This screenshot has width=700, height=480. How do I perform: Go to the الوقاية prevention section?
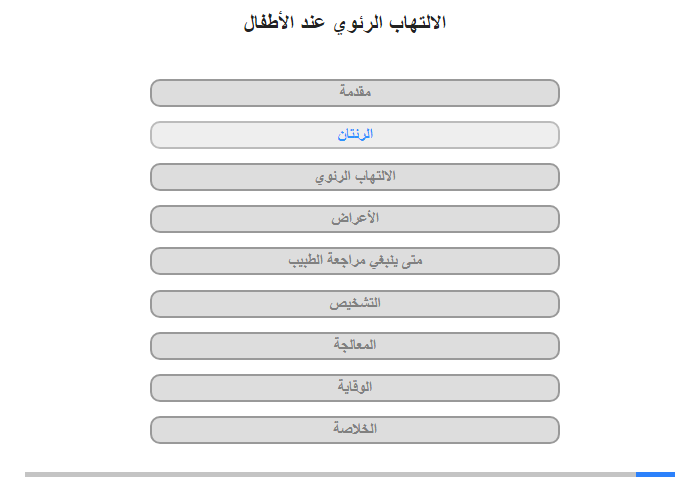[355, 388]
